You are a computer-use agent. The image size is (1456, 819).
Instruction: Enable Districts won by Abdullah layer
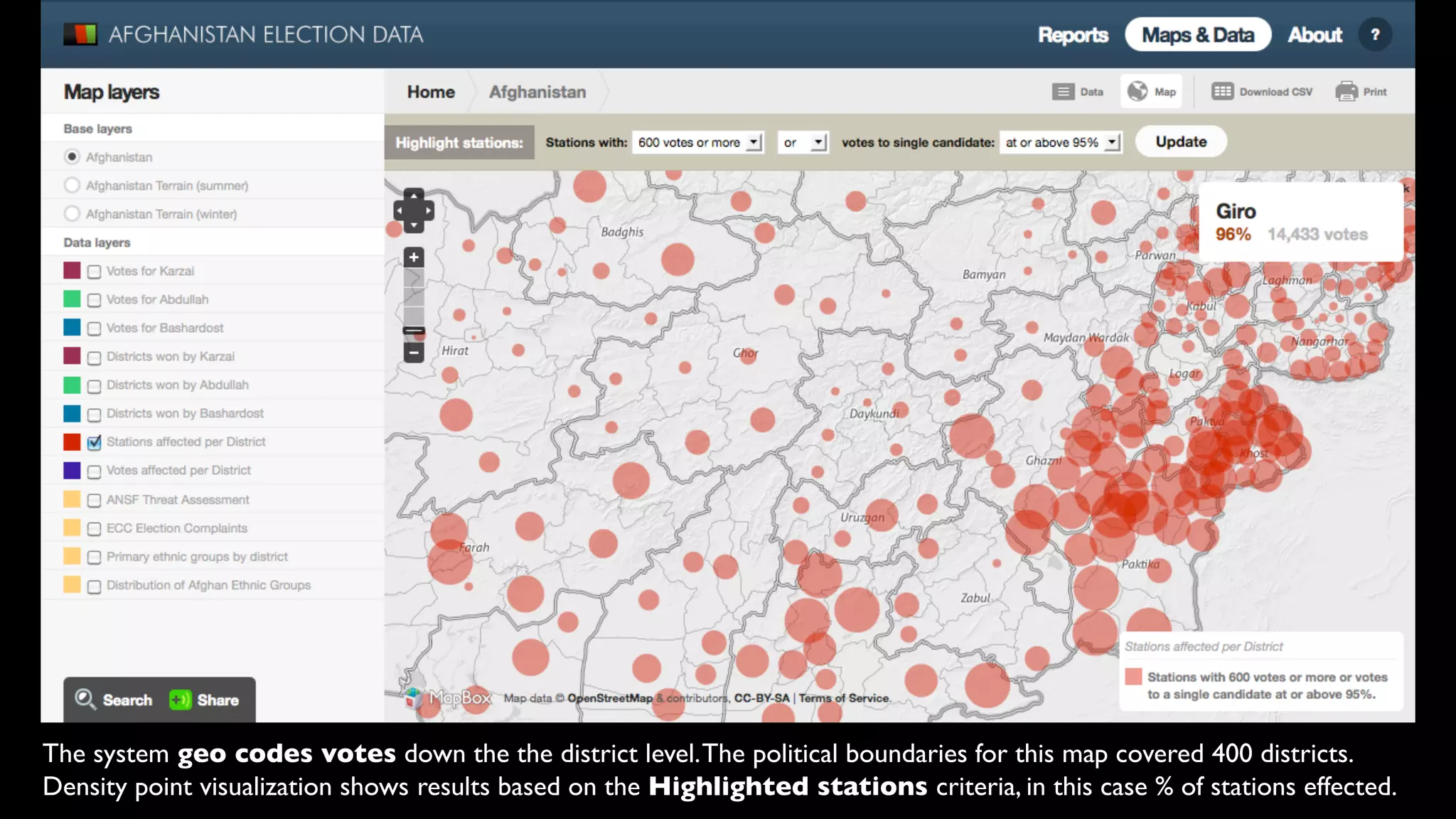coord(94,386)
